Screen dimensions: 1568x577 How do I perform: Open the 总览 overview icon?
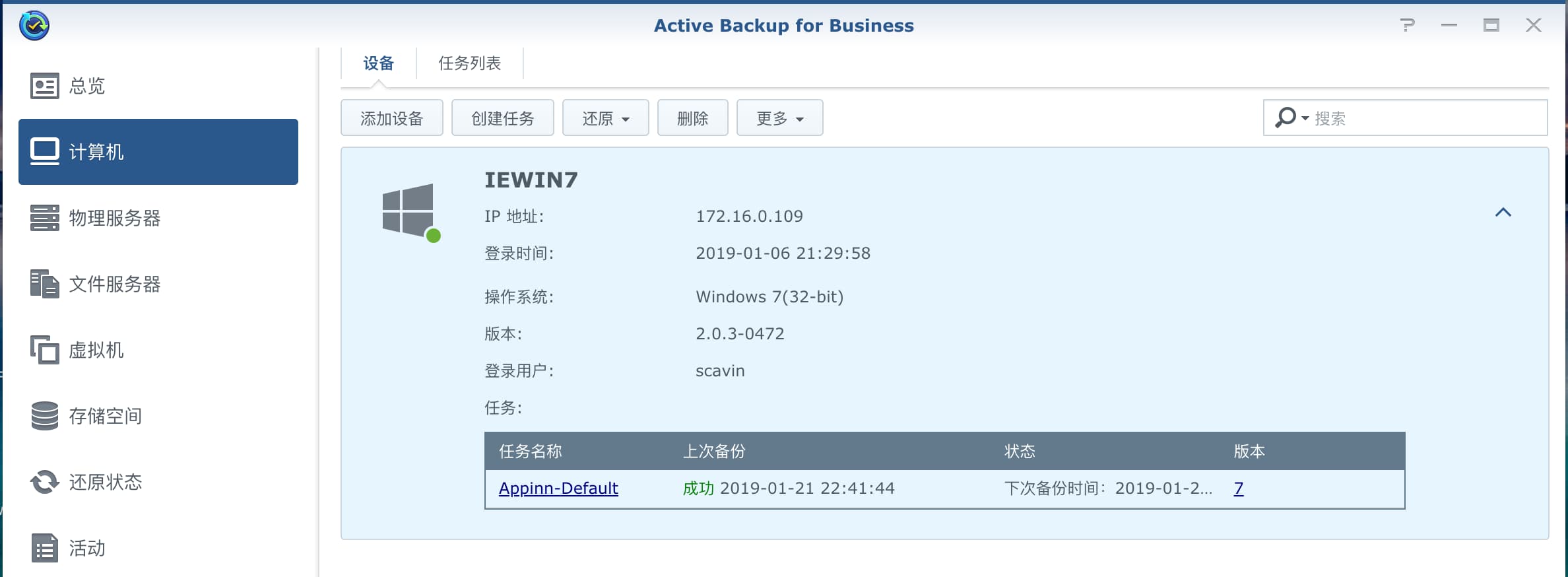tap(44, 86)
